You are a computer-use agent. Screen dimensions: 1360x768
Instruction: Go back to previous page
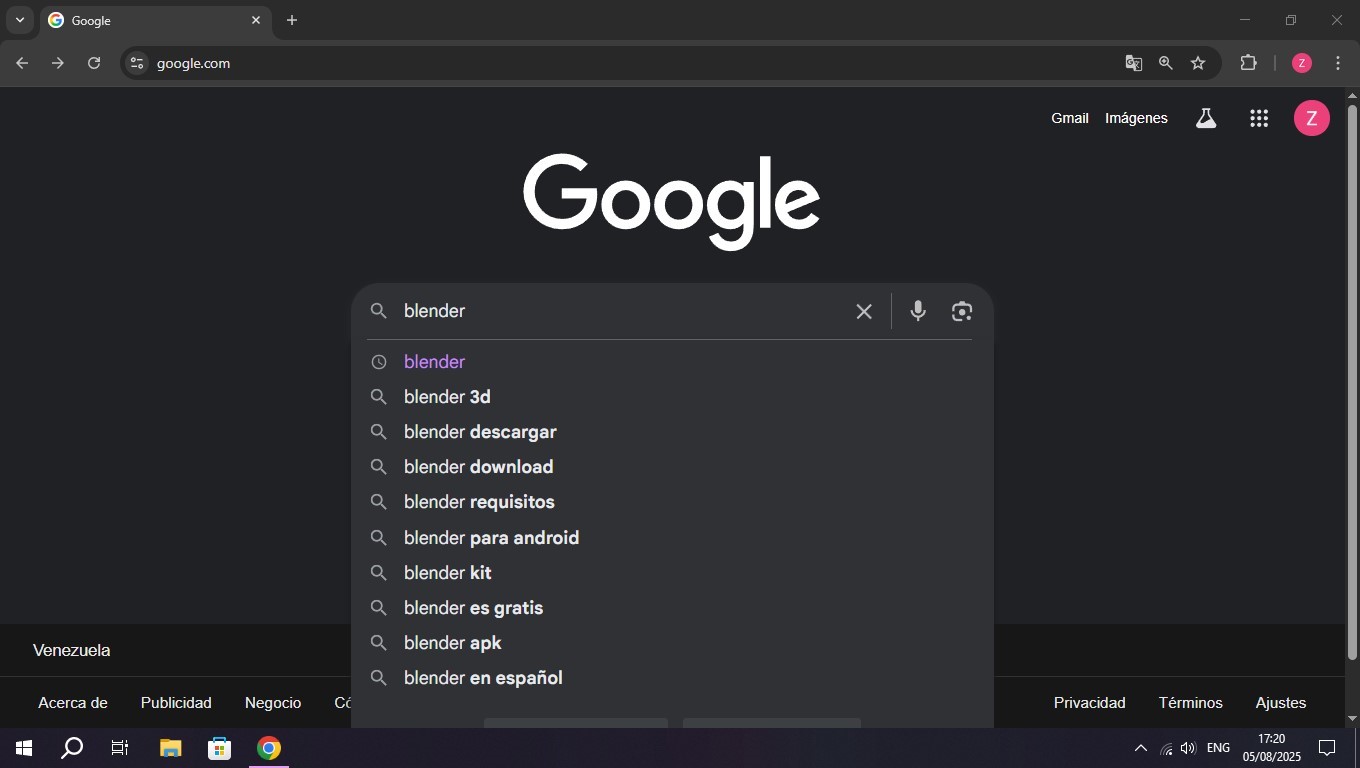22,63
